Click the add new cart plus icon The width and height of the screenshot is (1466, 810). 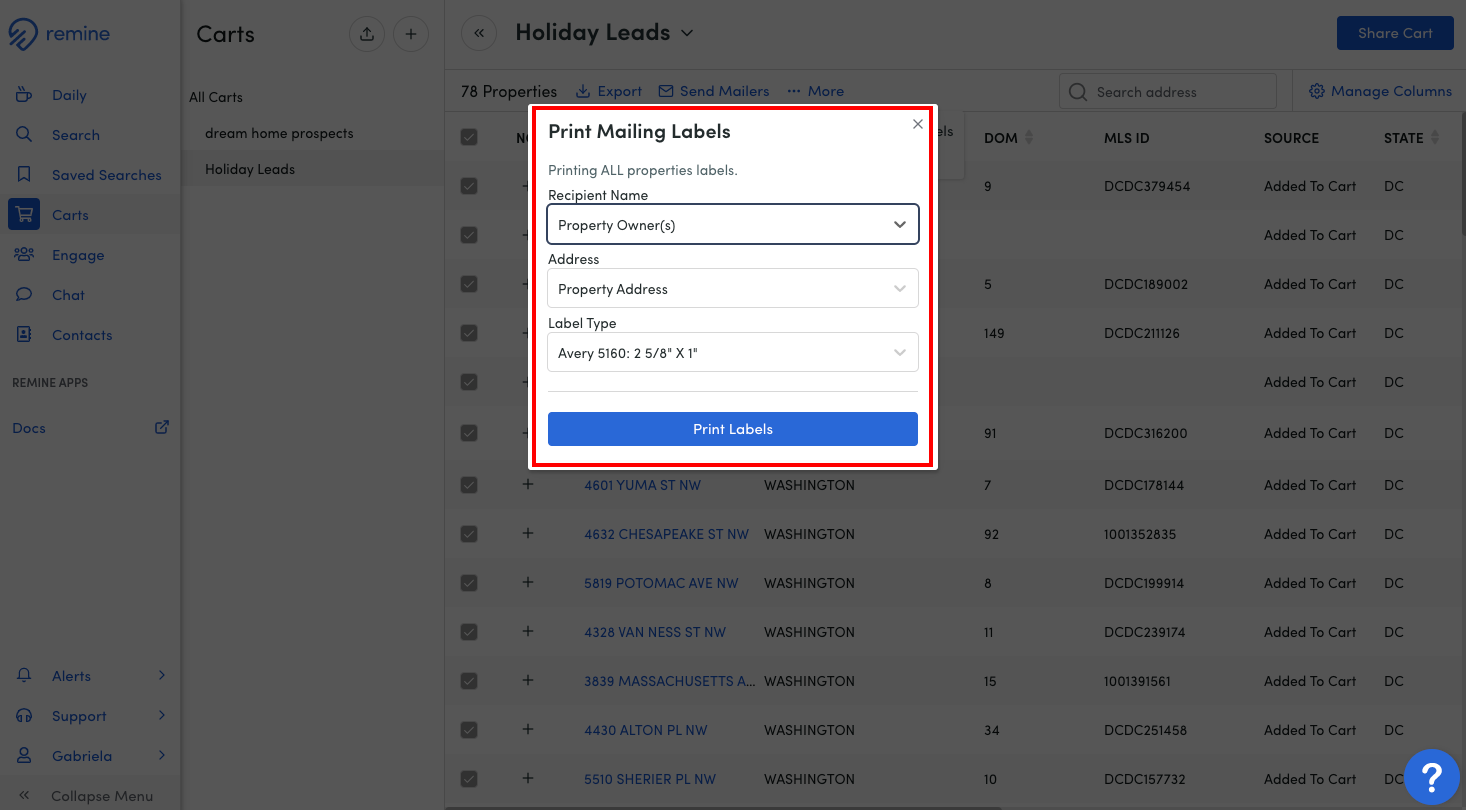410,34
